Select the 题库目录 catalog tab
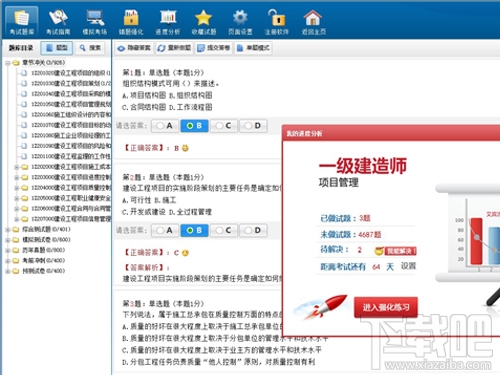The height and width of the screenshot is (375, 500). [21, 48]
